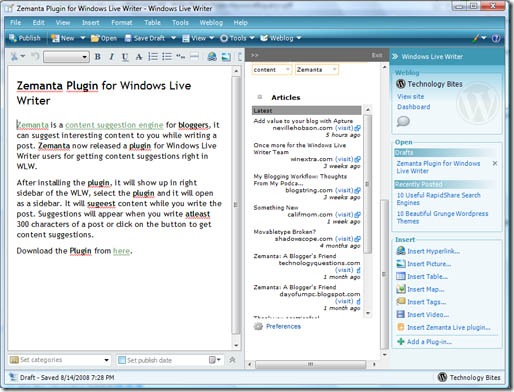Click the comments speech bubble icon
The image size is (514, 392).
[x=403, y=121]
